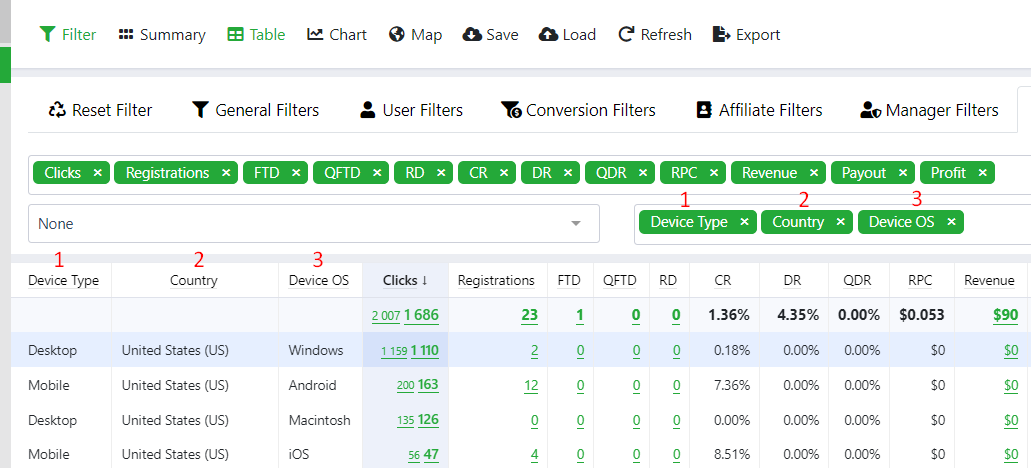Open the Conversion Filters tab
Viewport: 1031px width, 468px height.
(x=578, y=110)
